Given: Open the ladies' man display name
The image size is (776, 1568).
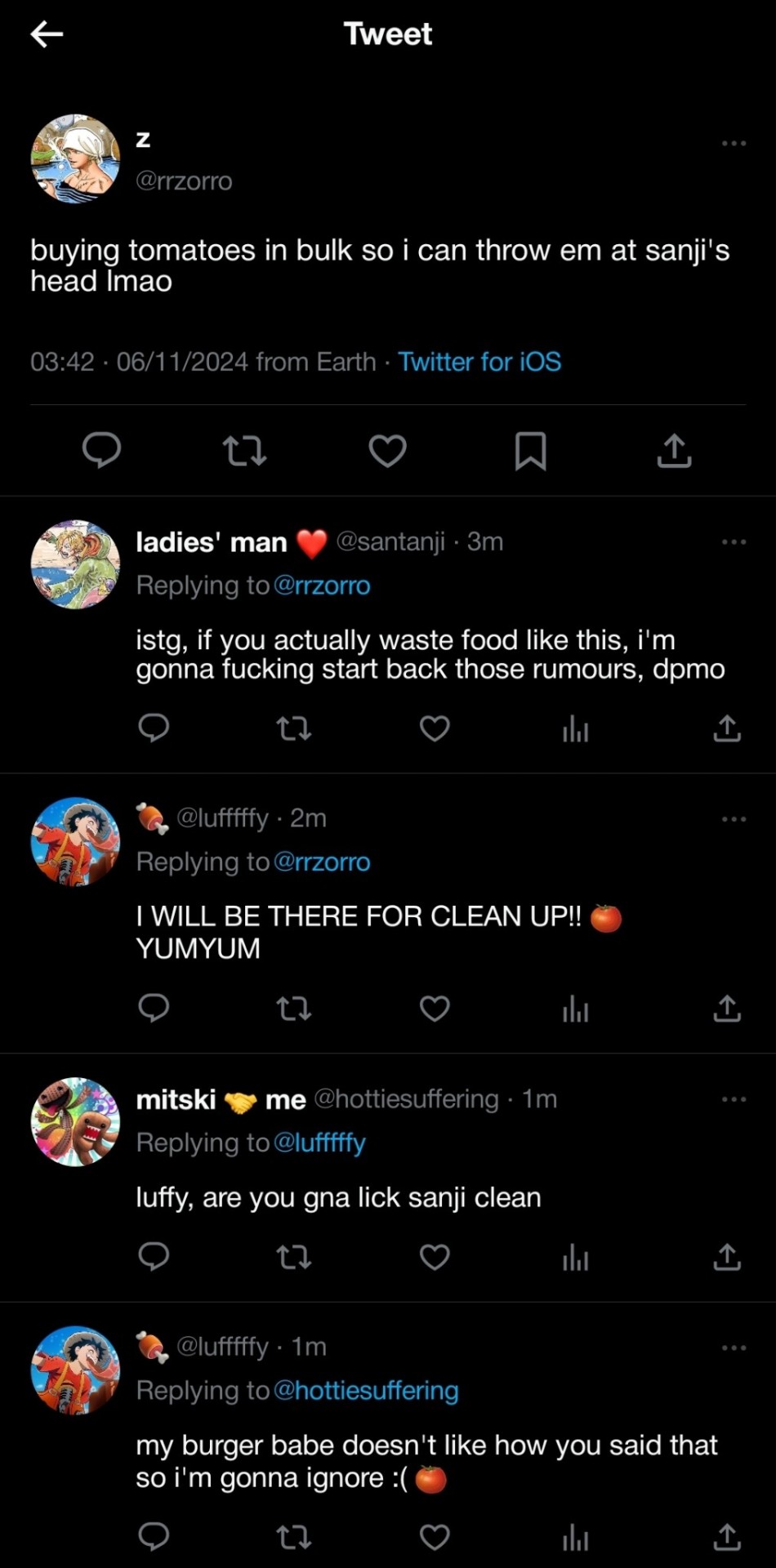Looking at the screenshot, I should click(212, 542).
